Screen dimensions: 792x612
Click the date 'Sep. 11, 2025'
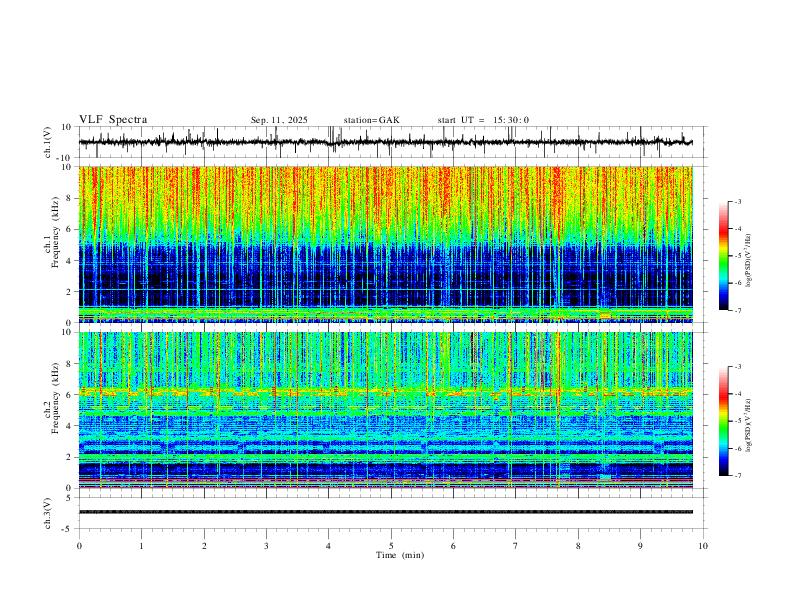click(x=279, y=120)
